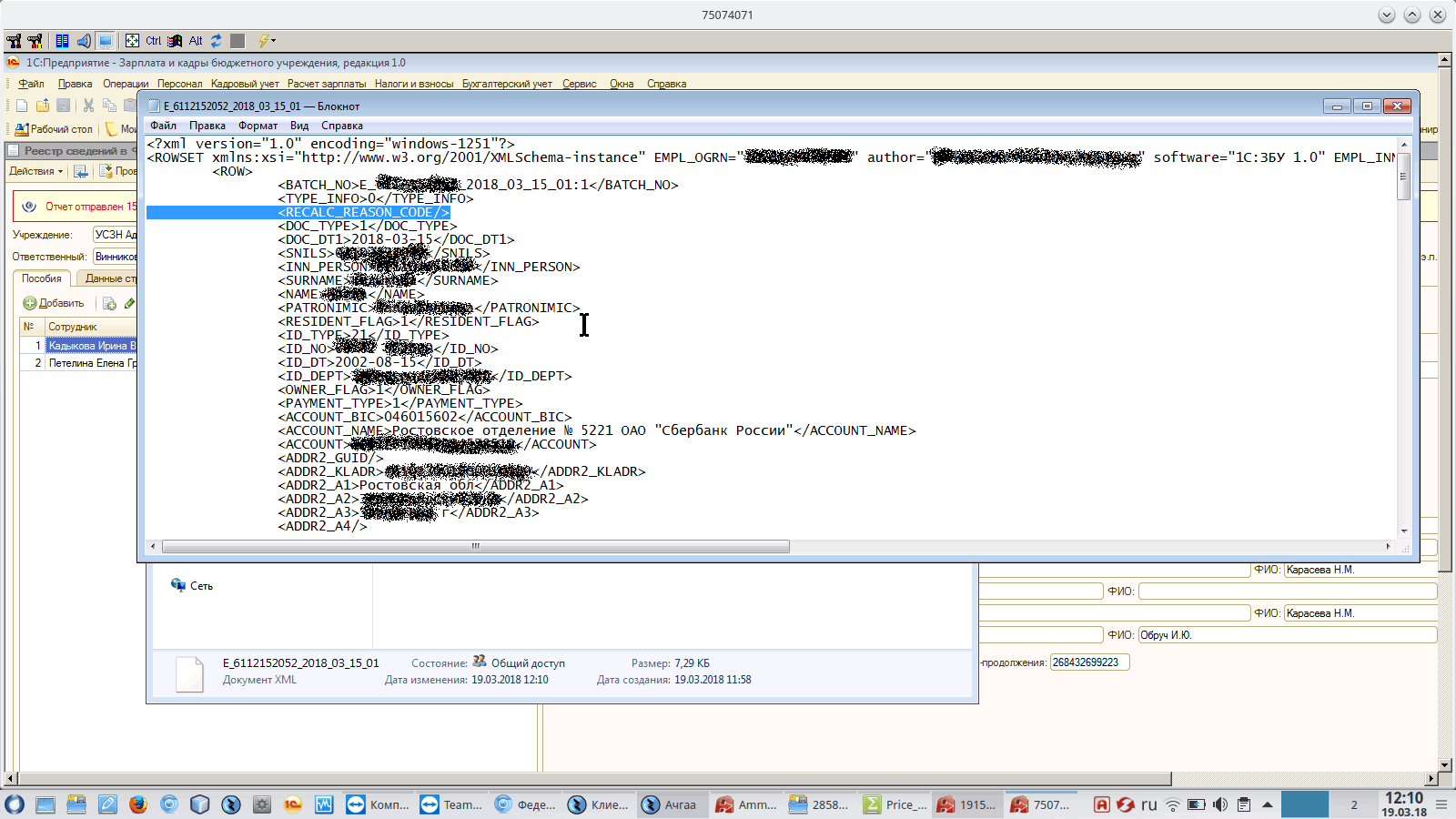1456x819 pixels.
Task: Click the Сеть network item in explorer
Action: click(192, 586)
